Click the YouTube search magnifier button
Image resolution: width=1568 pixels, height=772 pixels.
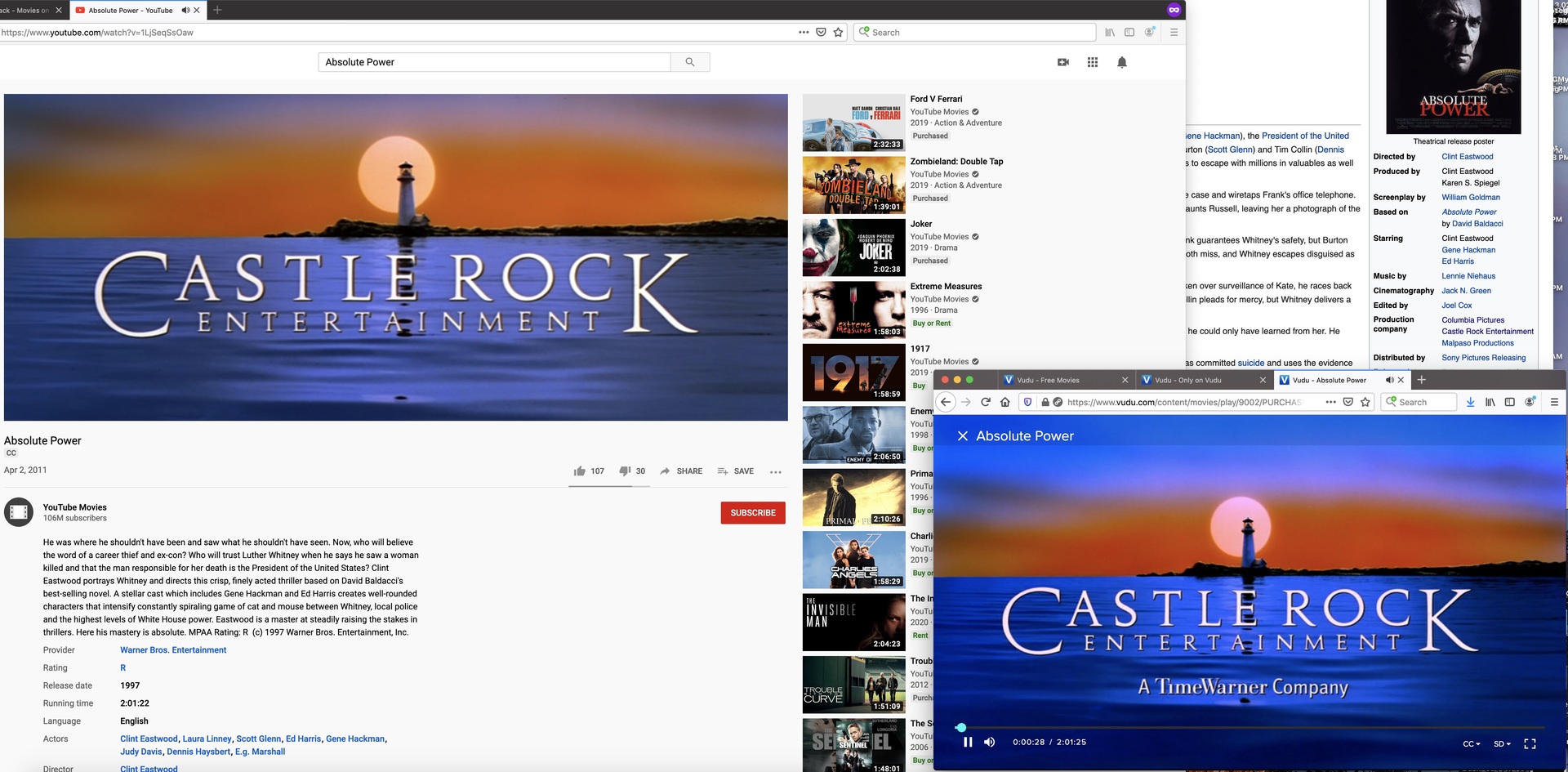[x=690, y=62]
